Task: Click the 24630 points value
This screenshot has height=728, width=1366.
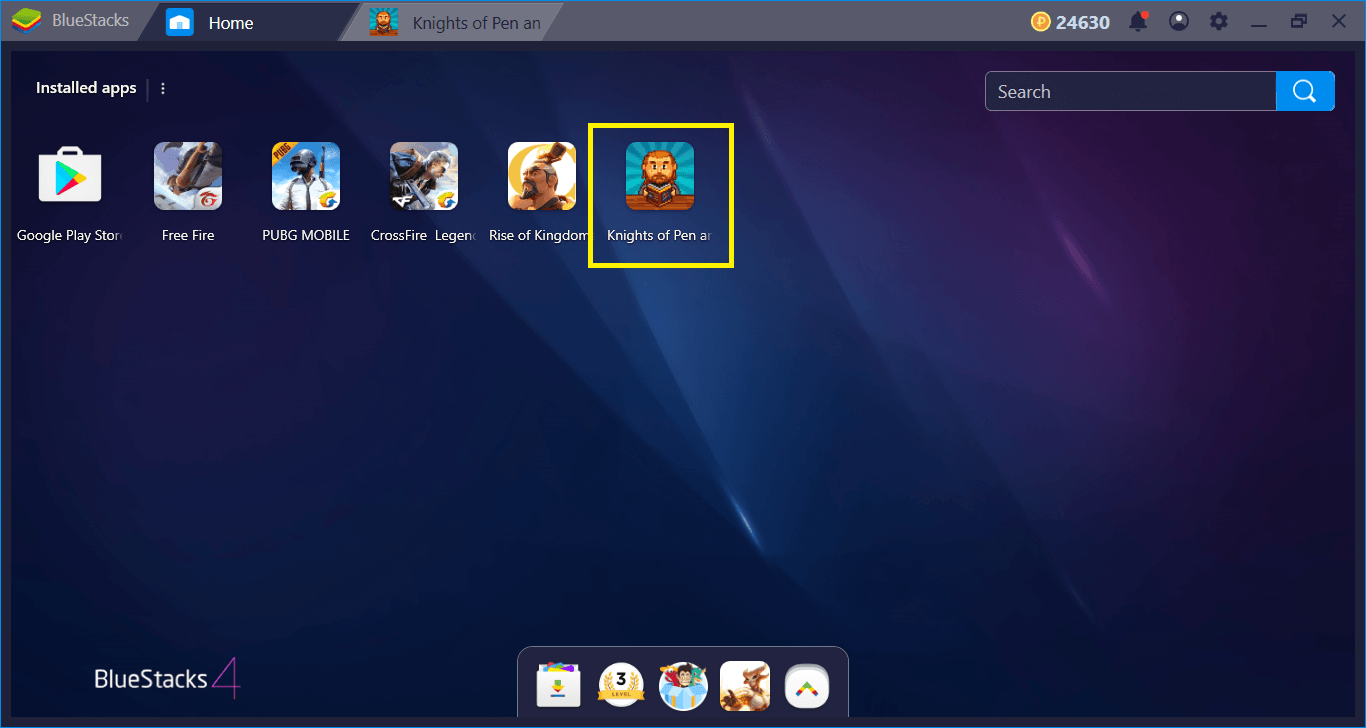Action: (1083, 22)
